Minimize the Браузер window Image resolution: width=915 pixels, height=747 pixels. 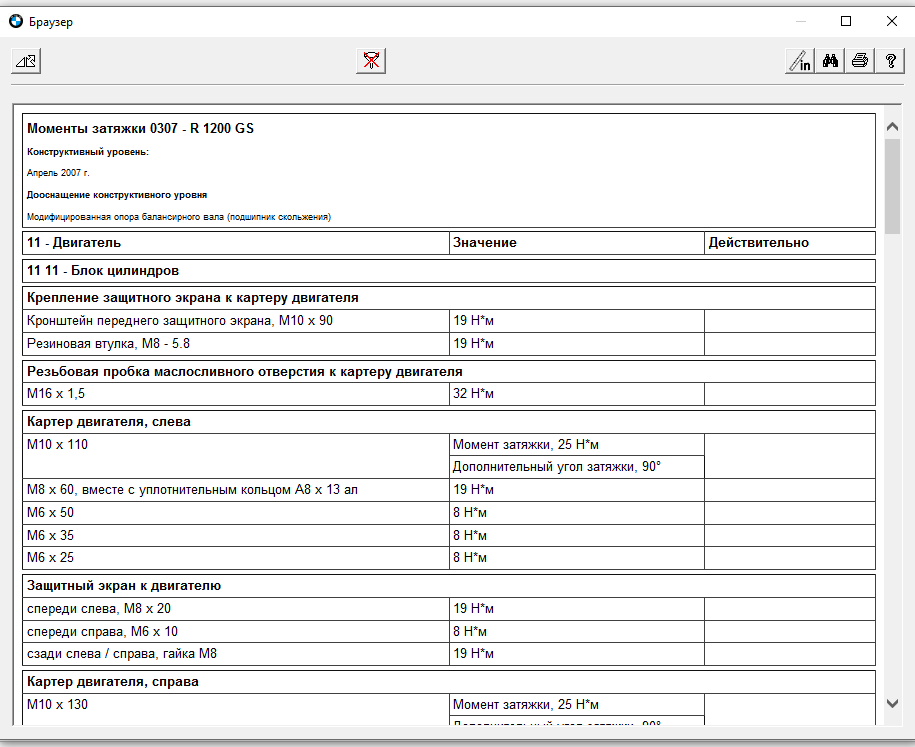pos(801,21)
